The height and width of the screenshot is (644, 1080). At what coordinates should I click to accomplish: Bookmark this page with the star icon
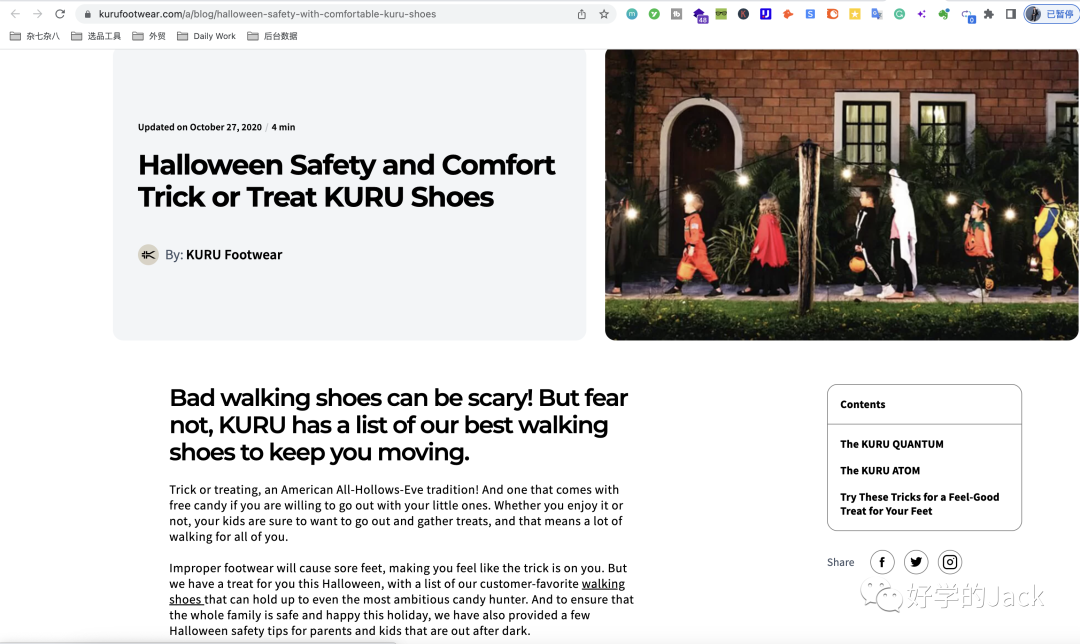(x=604, y=14)
